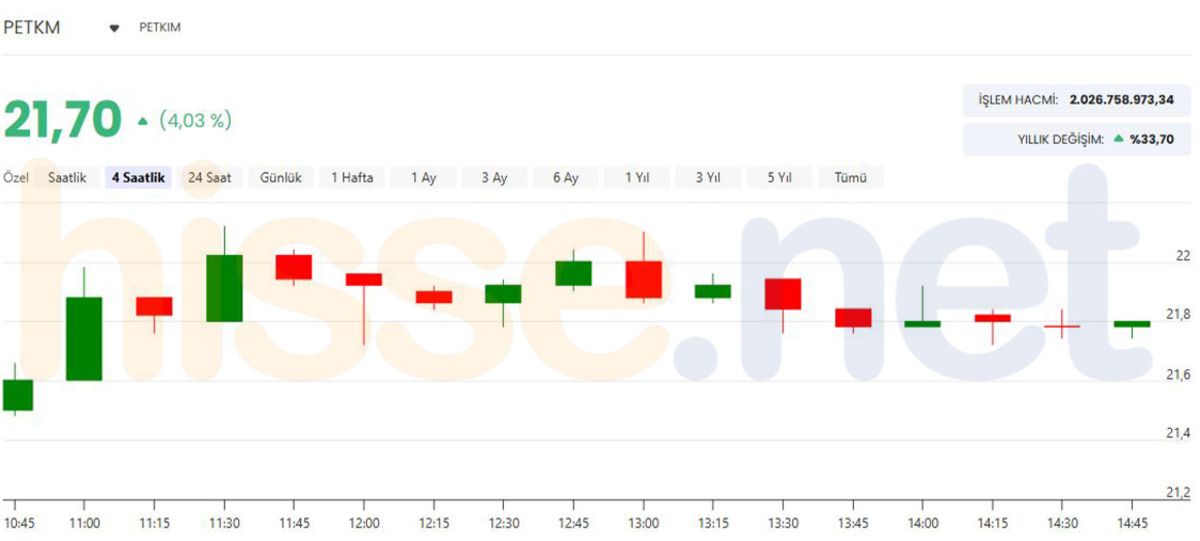
Task: Switch chart to 24 Saat range
Action: [x=210, y=178]
